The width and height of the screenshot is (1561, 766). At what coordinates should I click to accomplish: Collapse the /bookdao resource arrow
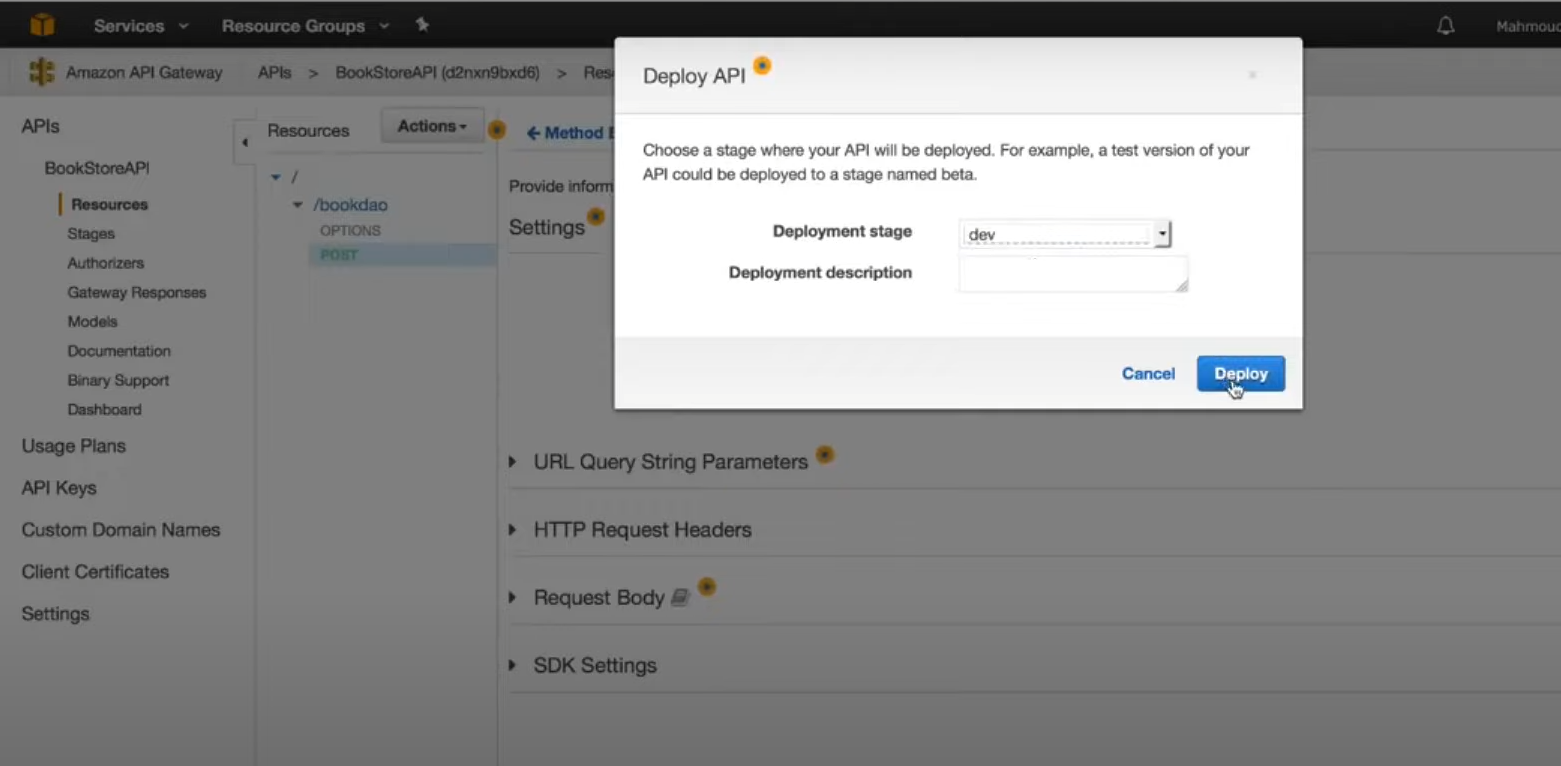coord(297,205)
